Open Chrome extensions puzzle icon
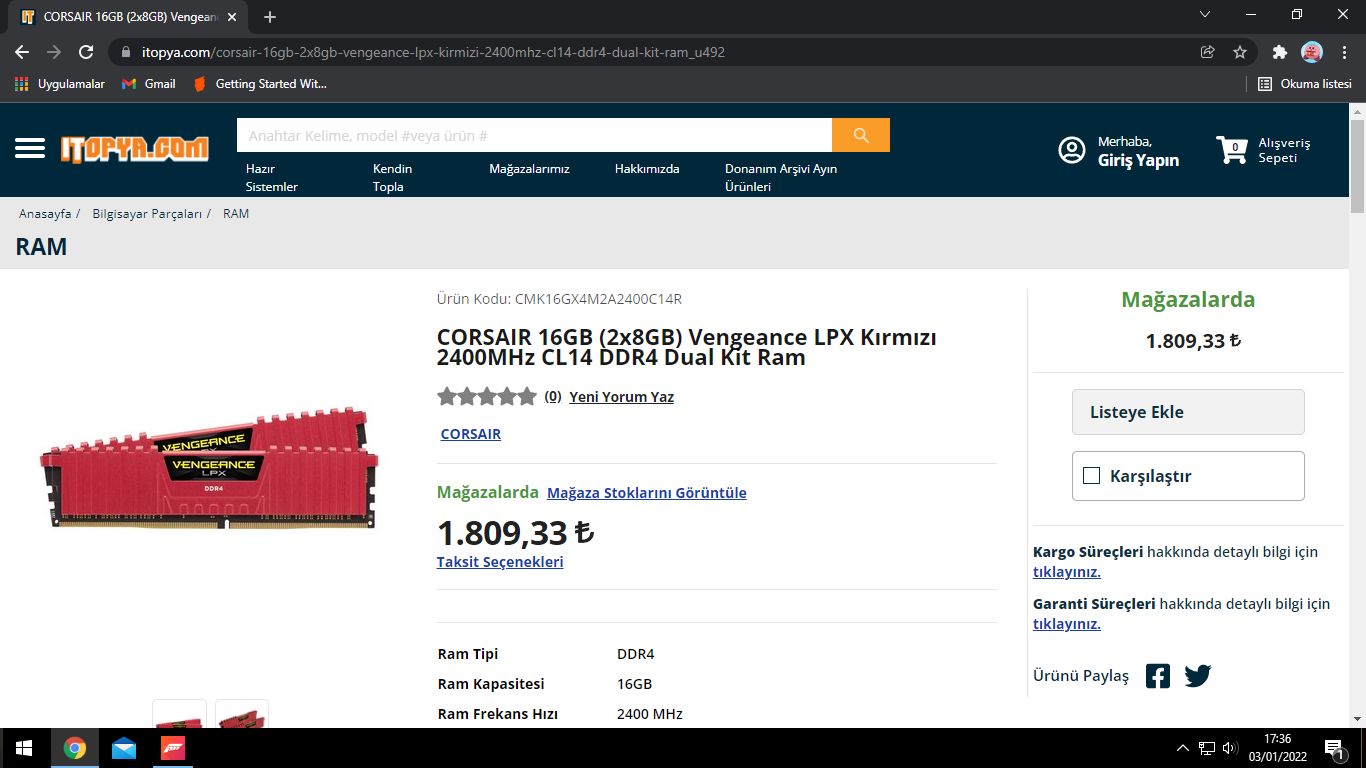Screen dimensions: 1366x768 click(x=1280, y=52)
